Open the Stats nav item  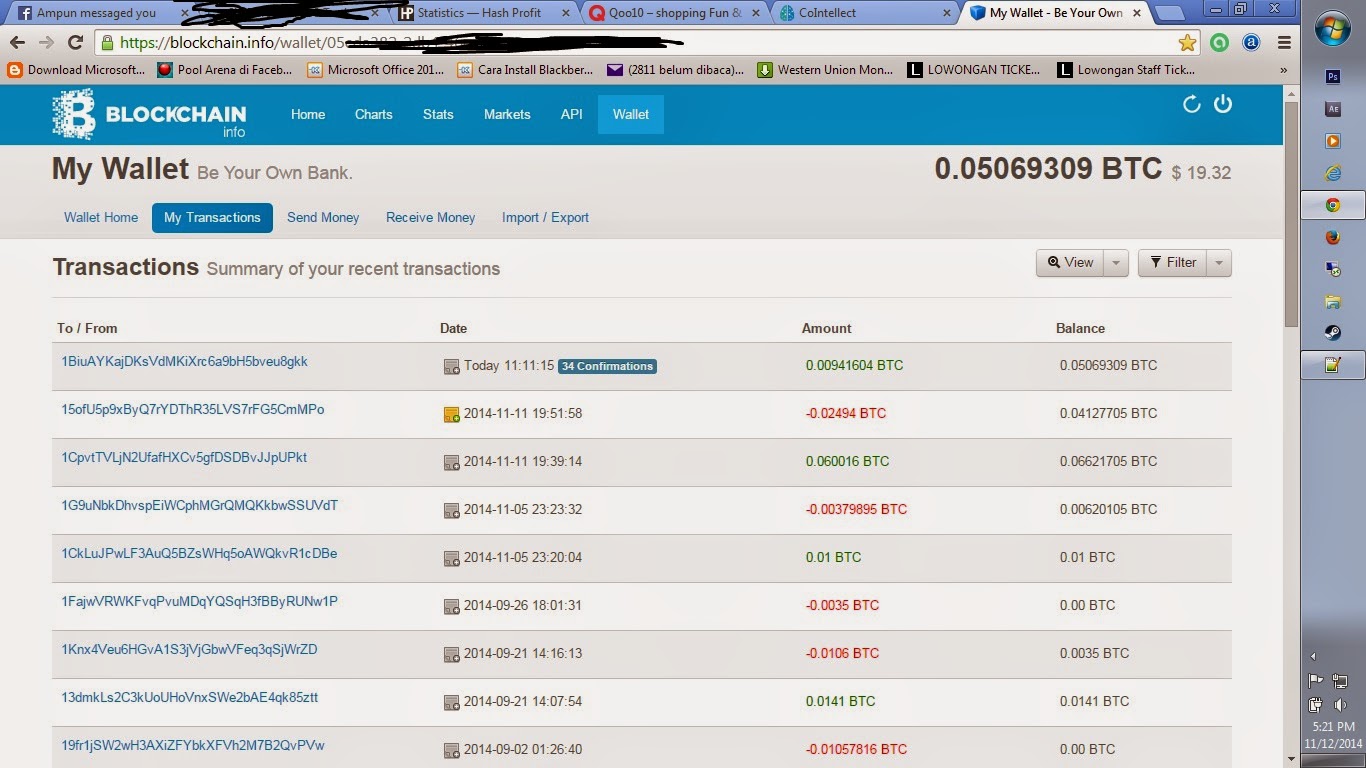pyautogui.click(x=438, y=114)
